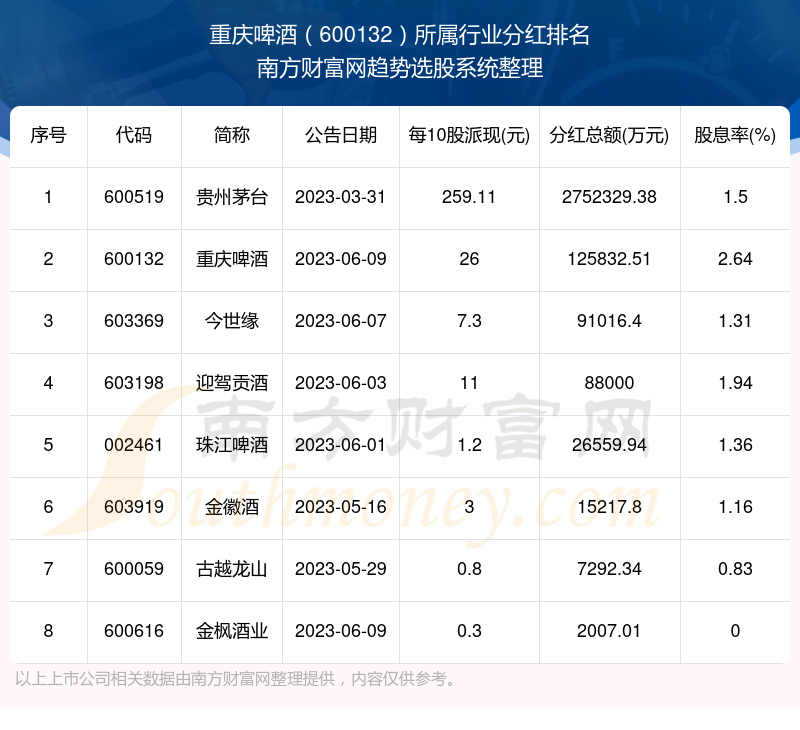Select the name 重庆啤酒 in the table
The height and width of the screenshot is (730, 800).
tap(232, 259)
